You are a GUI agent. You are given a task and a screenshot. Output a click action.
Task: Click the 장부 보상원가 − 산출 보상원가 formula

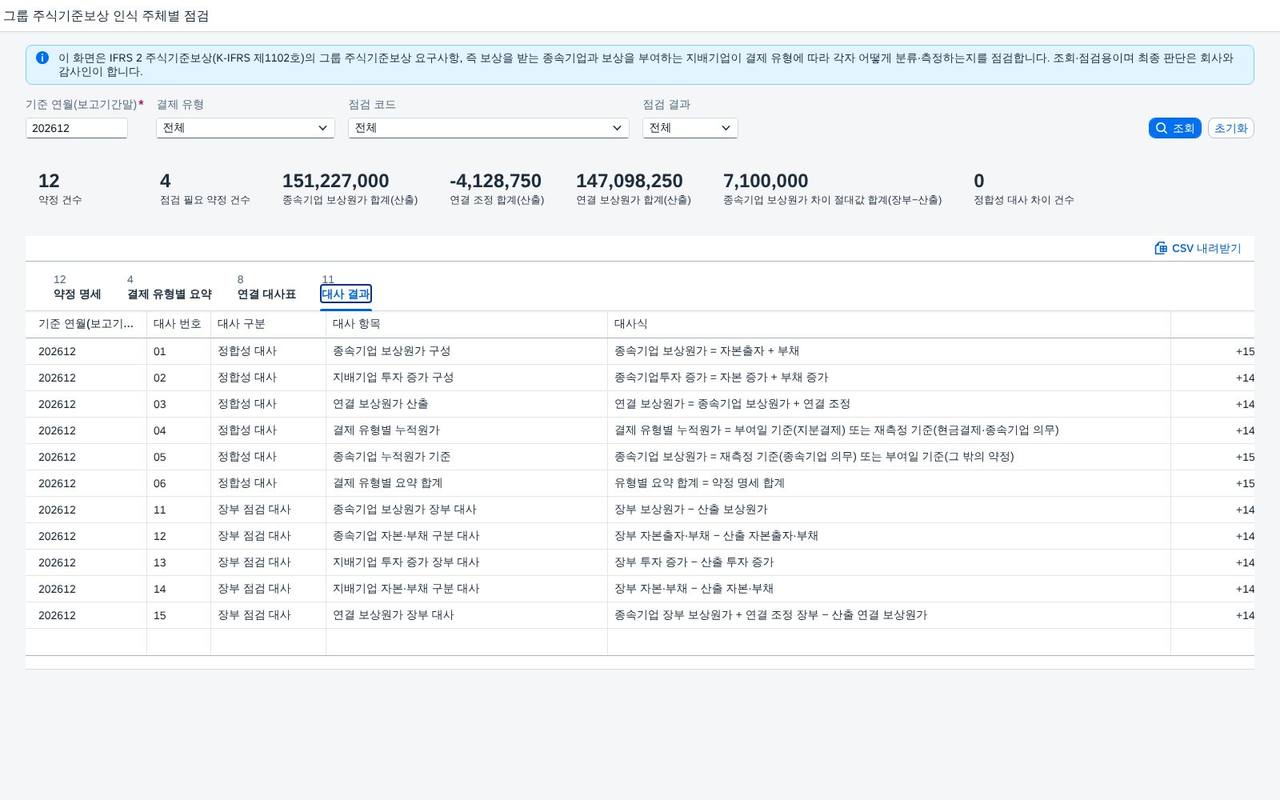point(691,509)
